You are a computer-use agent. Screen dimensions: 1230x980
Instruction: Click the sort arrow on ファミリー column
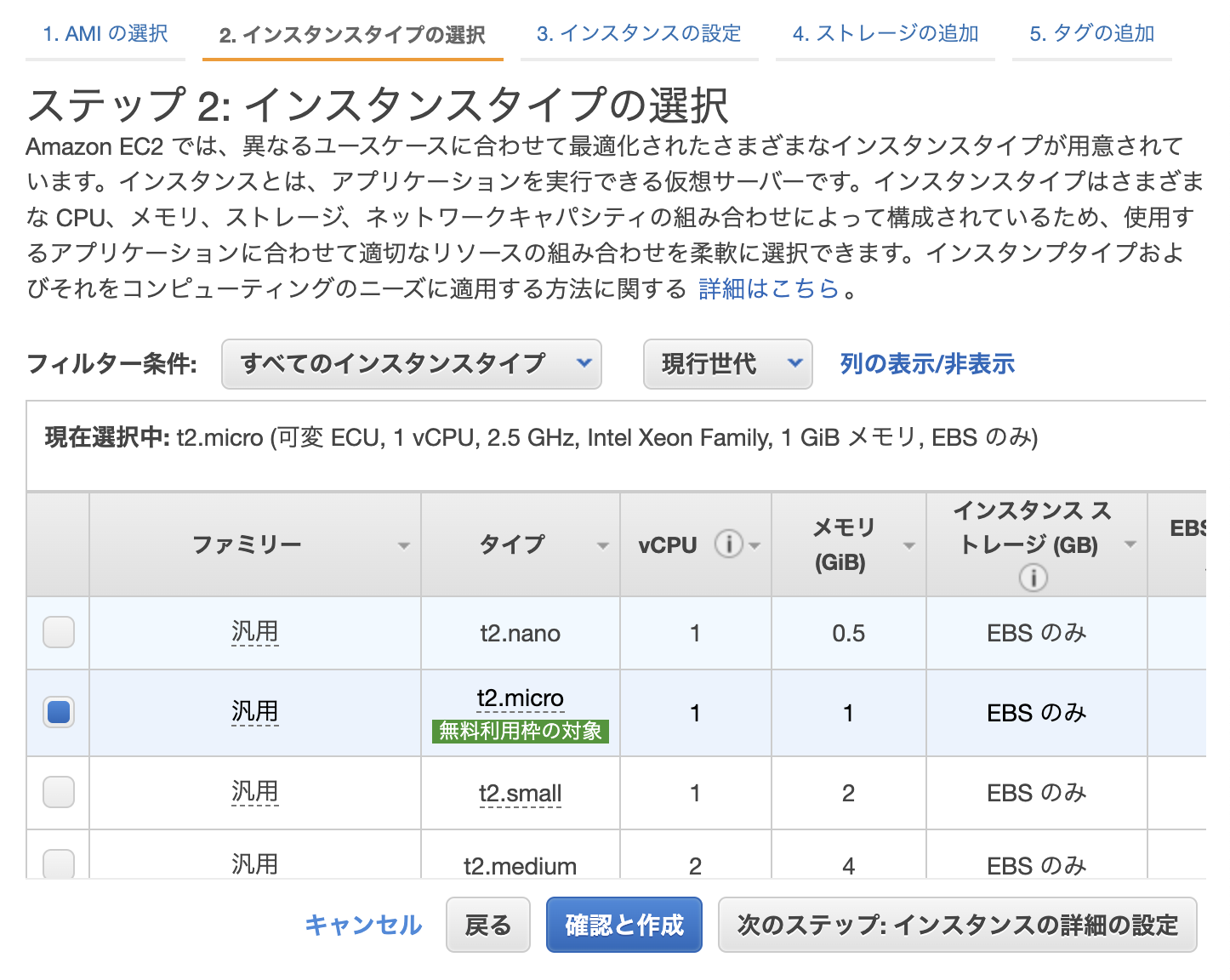(403, 544)
